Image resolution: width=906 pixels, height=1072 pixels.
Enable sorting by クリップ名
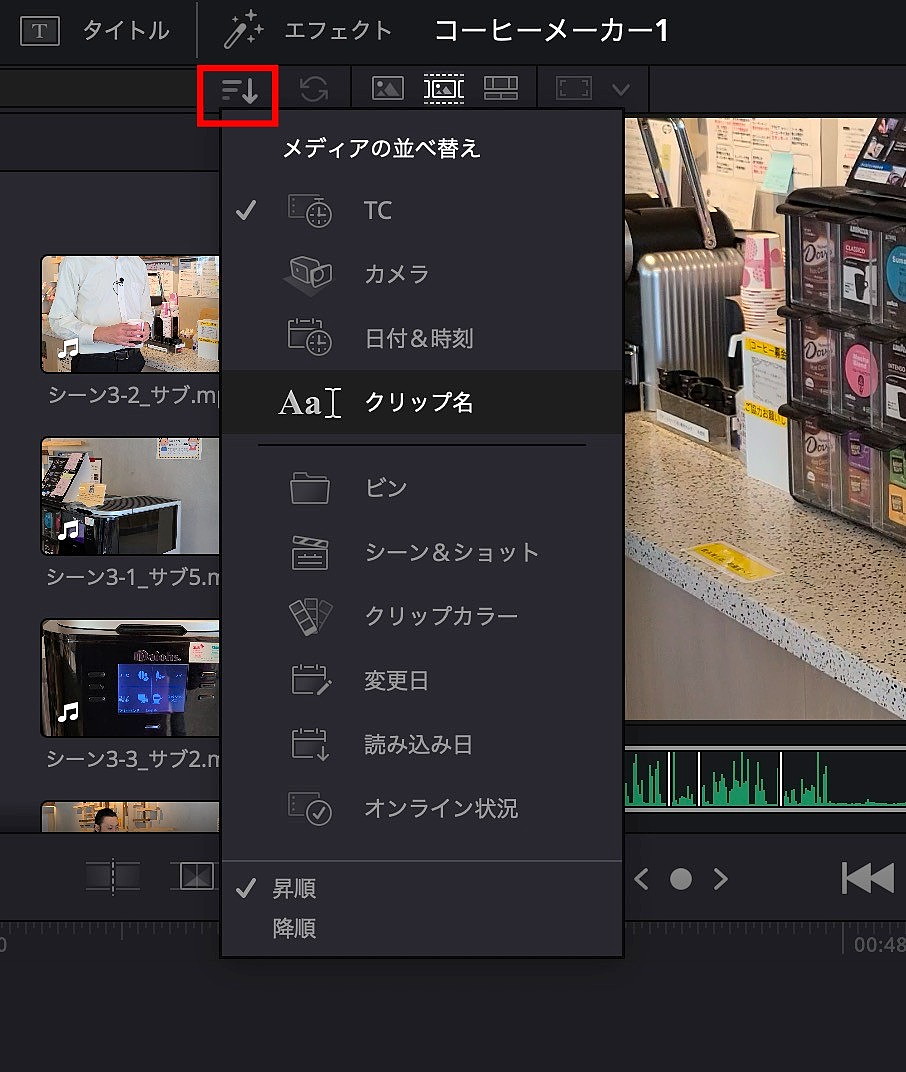click(x=418, y=402)
